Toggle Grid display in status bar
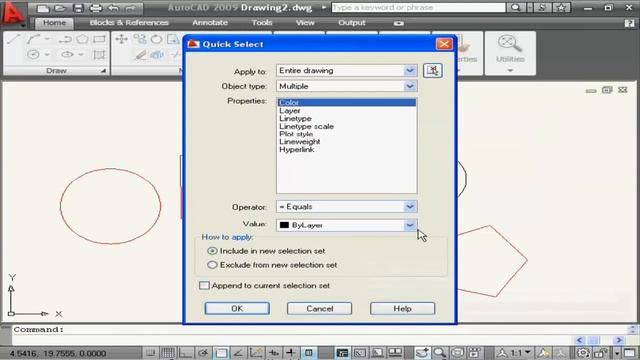Viewport: 640px width, 360px height. click(168, 353)
